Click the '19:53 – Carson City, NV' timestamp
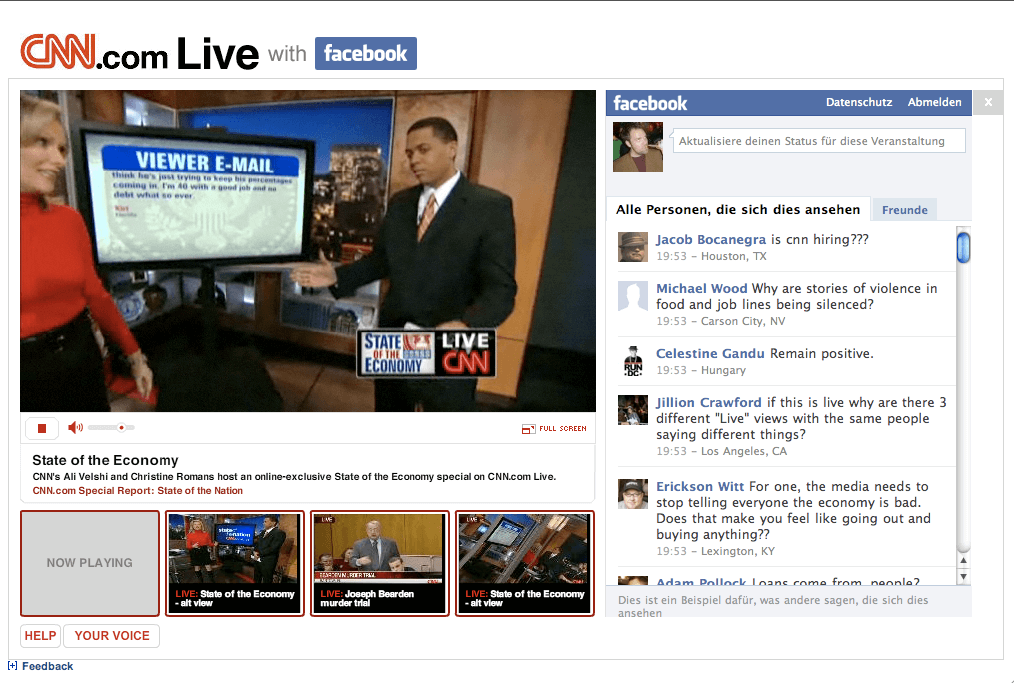 coord(720,321)
